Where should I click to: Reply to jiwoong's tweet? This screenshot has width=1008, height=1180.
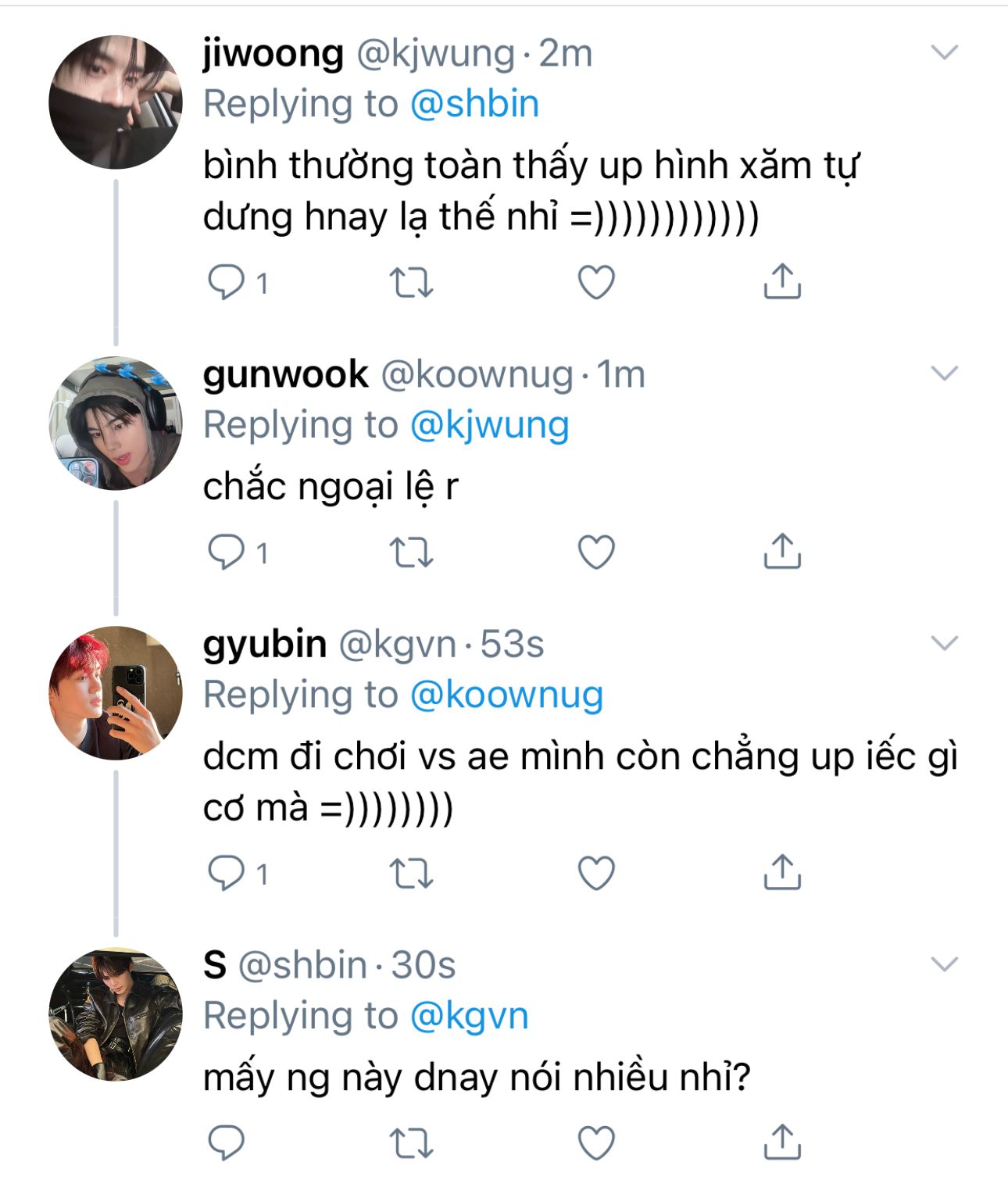227,282
